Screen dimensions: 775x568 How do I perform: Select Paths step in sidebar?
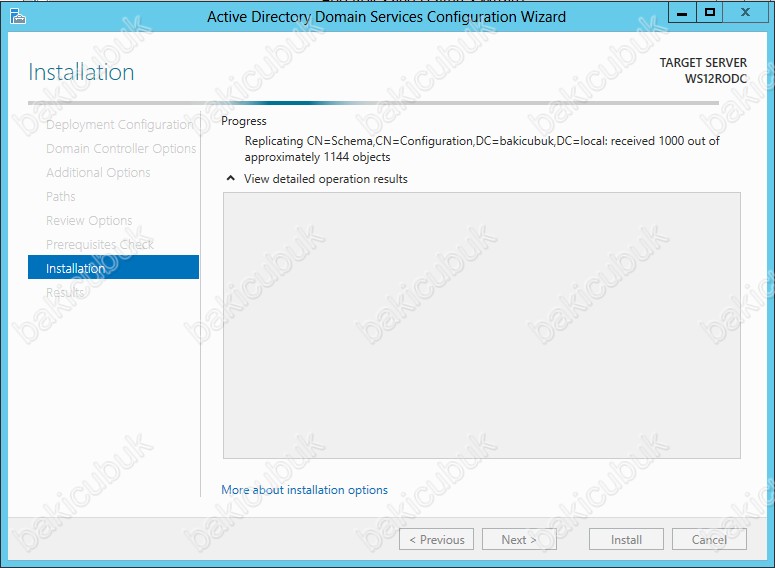[x=60, y=197]
